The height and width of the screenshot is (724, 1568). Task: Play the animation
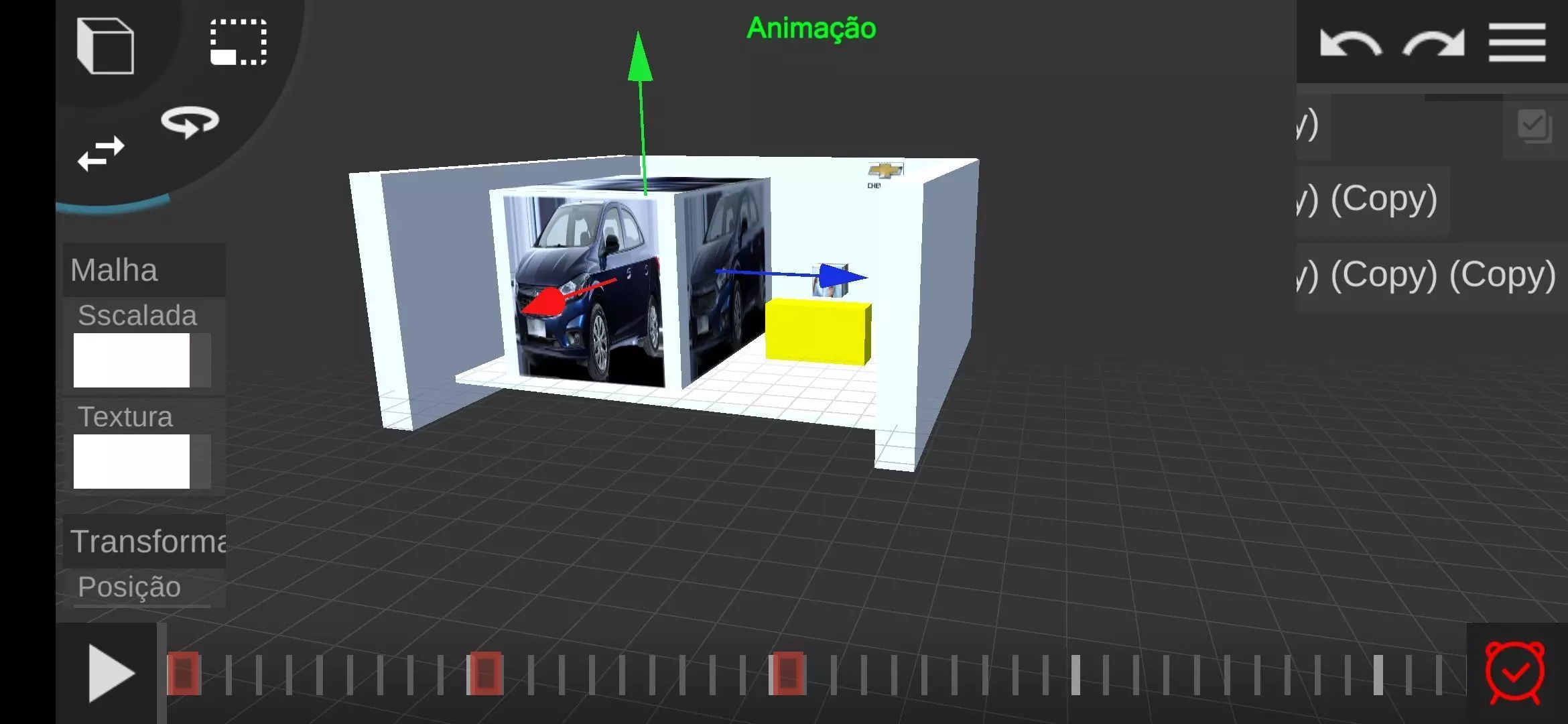111,674
